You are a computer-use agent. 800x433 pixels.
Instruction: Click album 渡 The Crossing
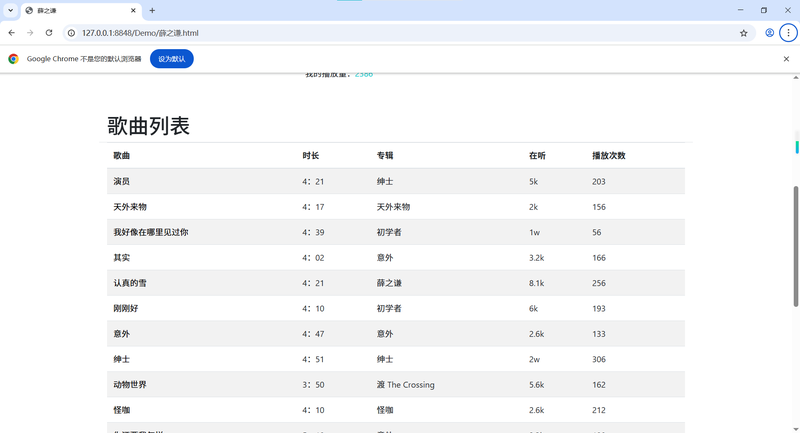406,385
